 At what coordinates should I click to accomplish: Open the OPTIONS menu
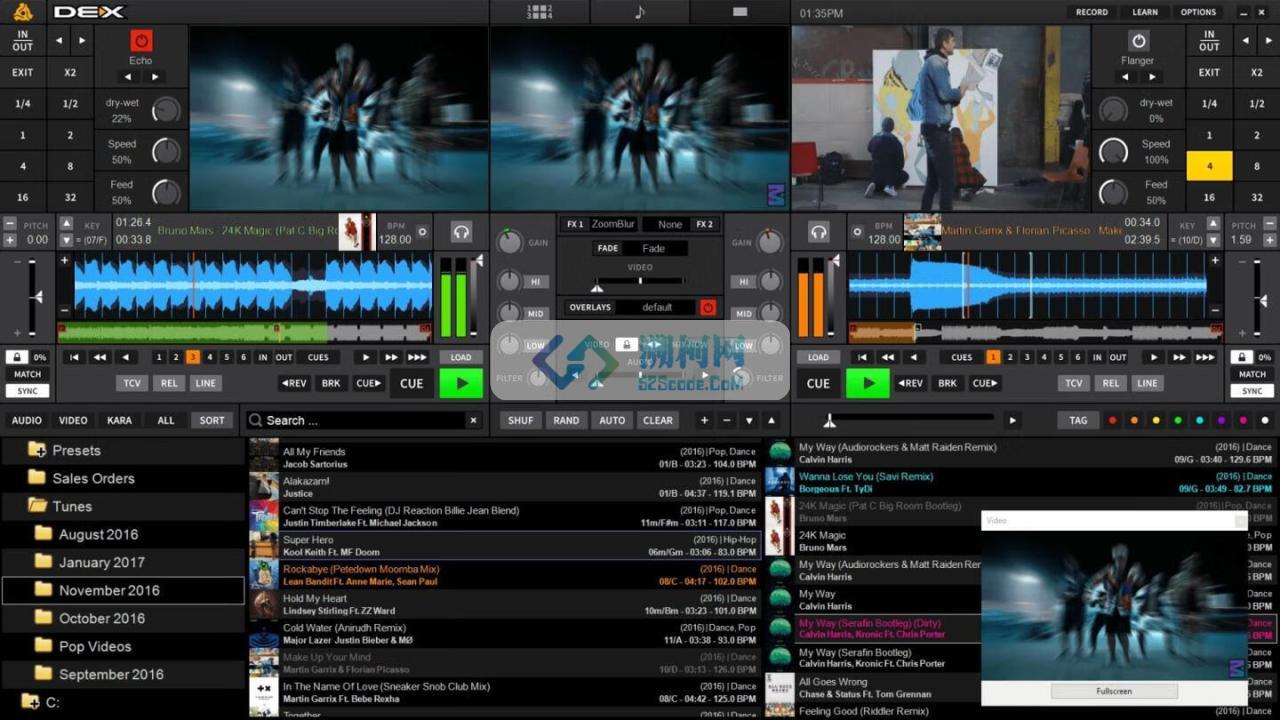tap(1198, 12)
